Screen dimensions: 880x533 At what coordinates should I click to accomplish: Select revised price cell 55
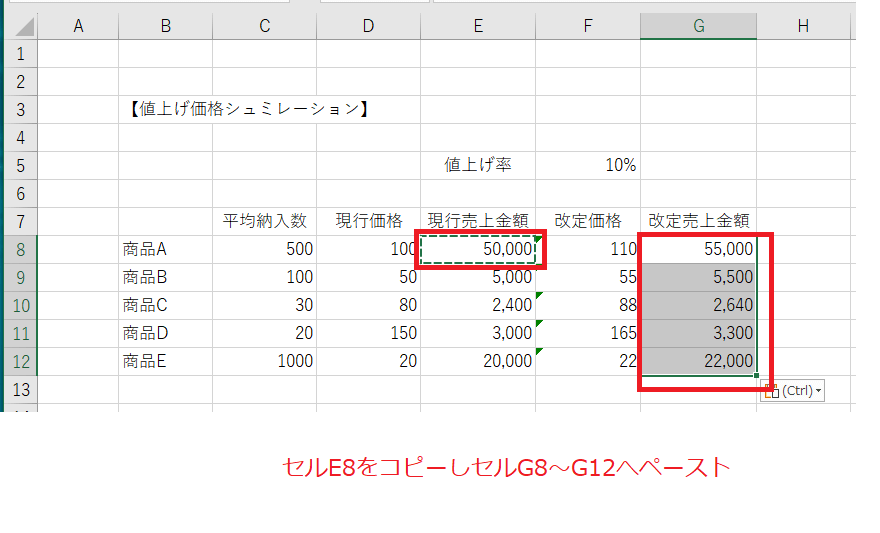588,277
